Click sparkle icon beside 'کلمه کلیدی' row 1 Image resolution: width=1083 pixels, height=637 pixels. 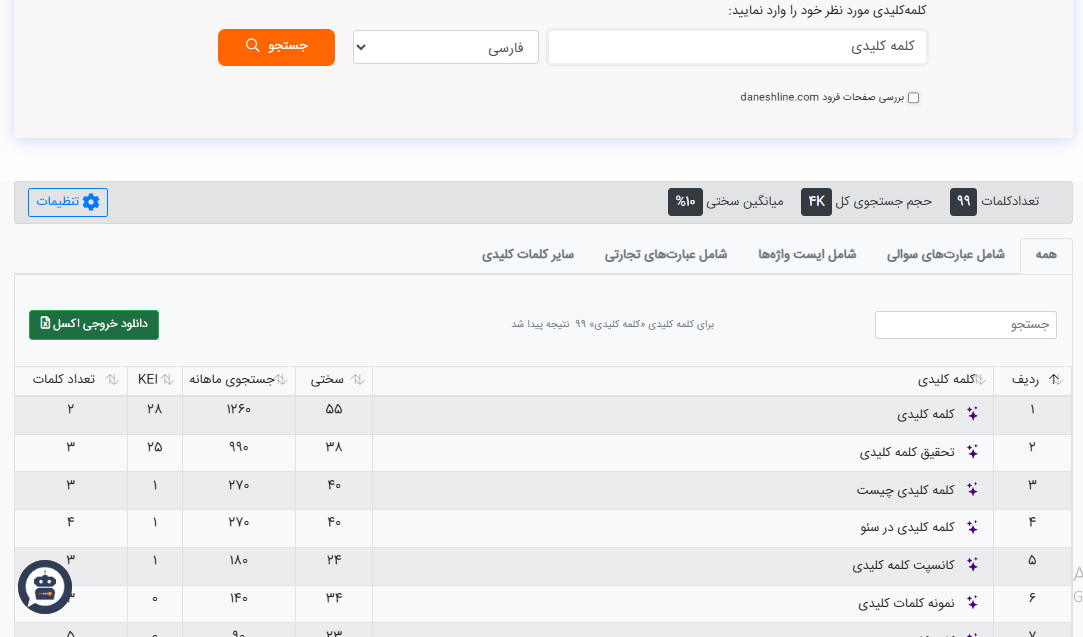[x=971, y=414]
